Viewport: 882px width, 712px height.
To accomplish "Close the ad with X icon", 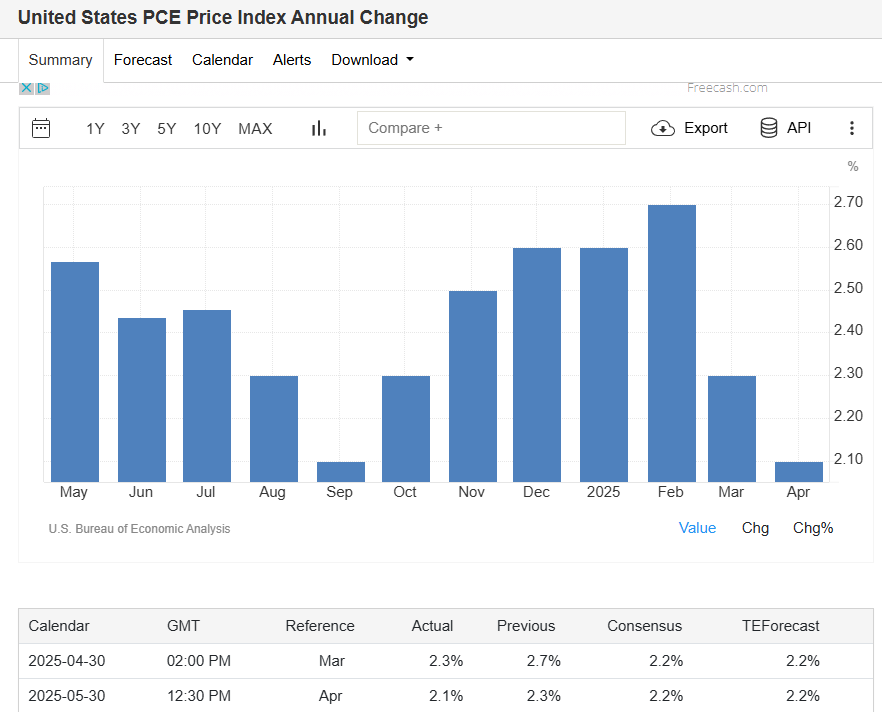I will click(26, 88).
